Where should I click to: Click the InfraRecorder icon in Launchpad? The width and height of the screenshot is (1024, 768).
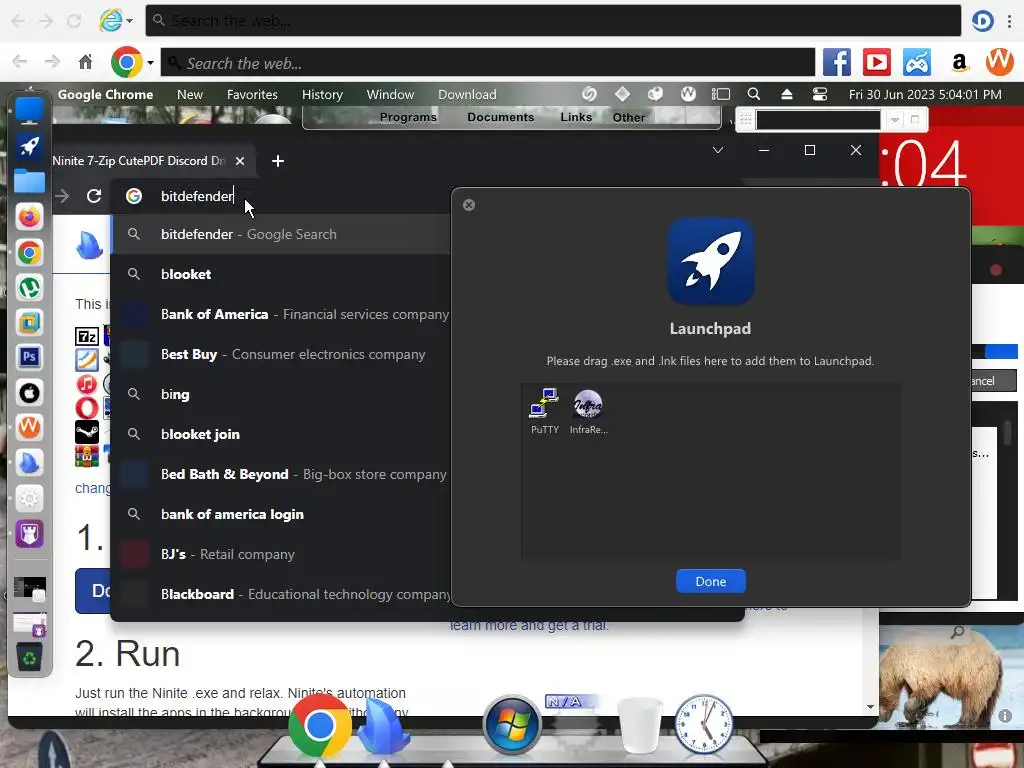[588, 411]
